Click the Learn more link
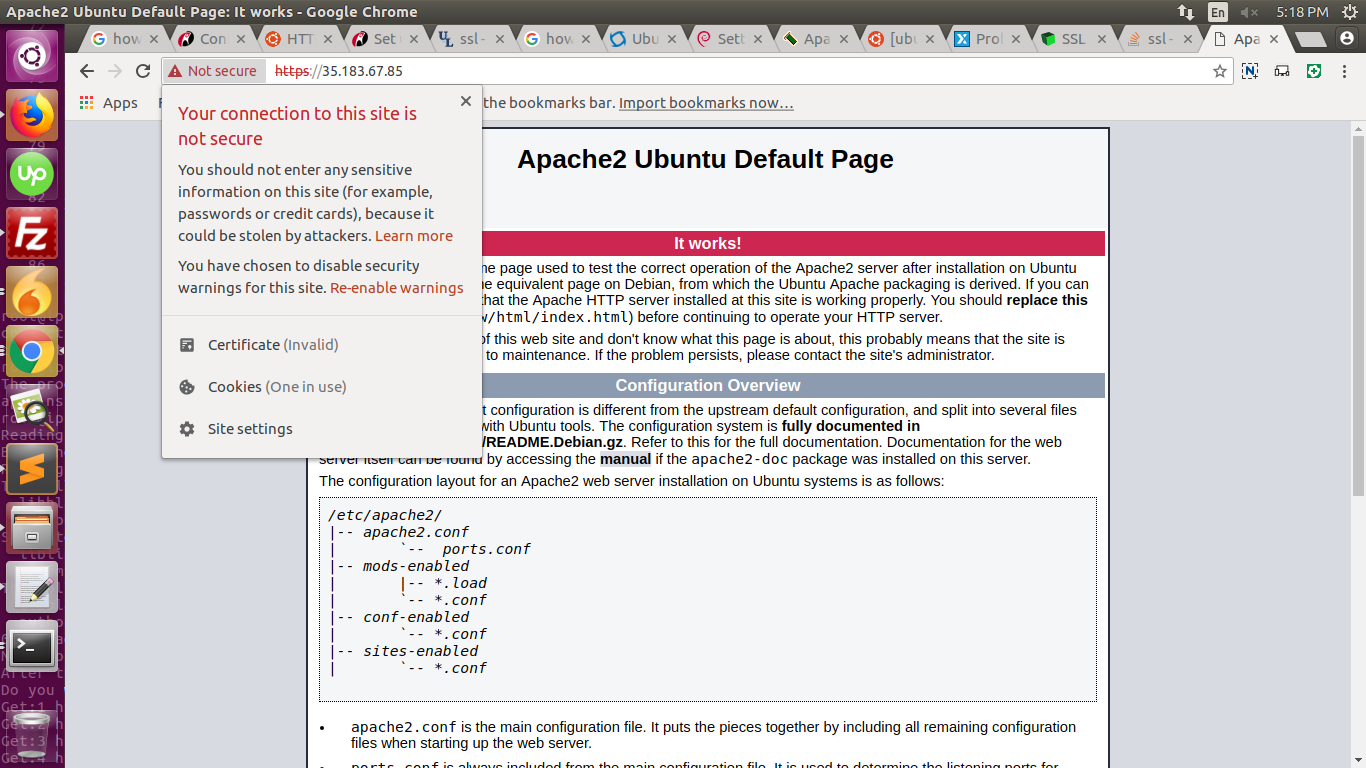 [413, 236]
